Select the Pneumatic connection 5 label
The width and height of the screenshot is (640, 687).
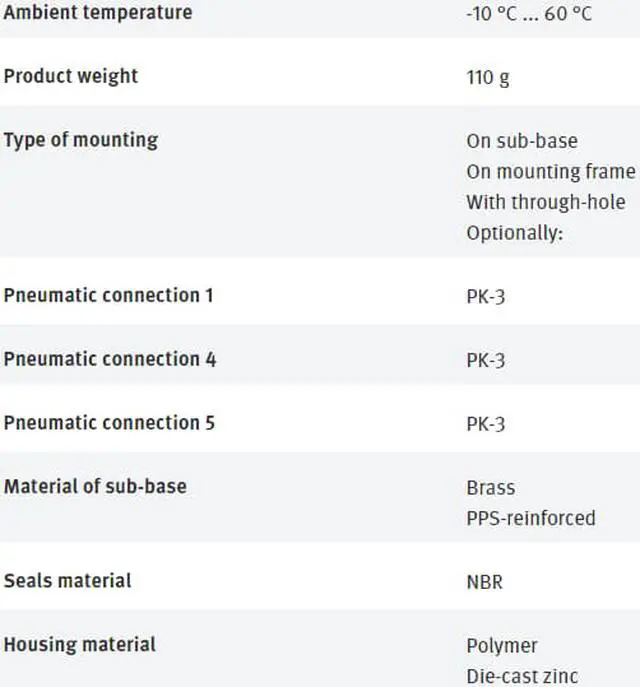tap(110, 423)
